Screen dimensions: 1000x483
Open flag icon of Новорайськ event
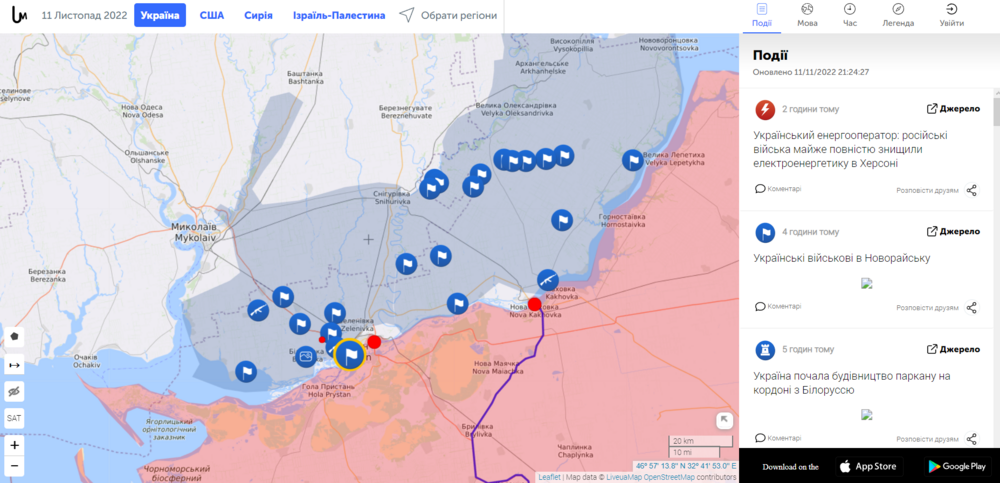[x=765, y=232]
